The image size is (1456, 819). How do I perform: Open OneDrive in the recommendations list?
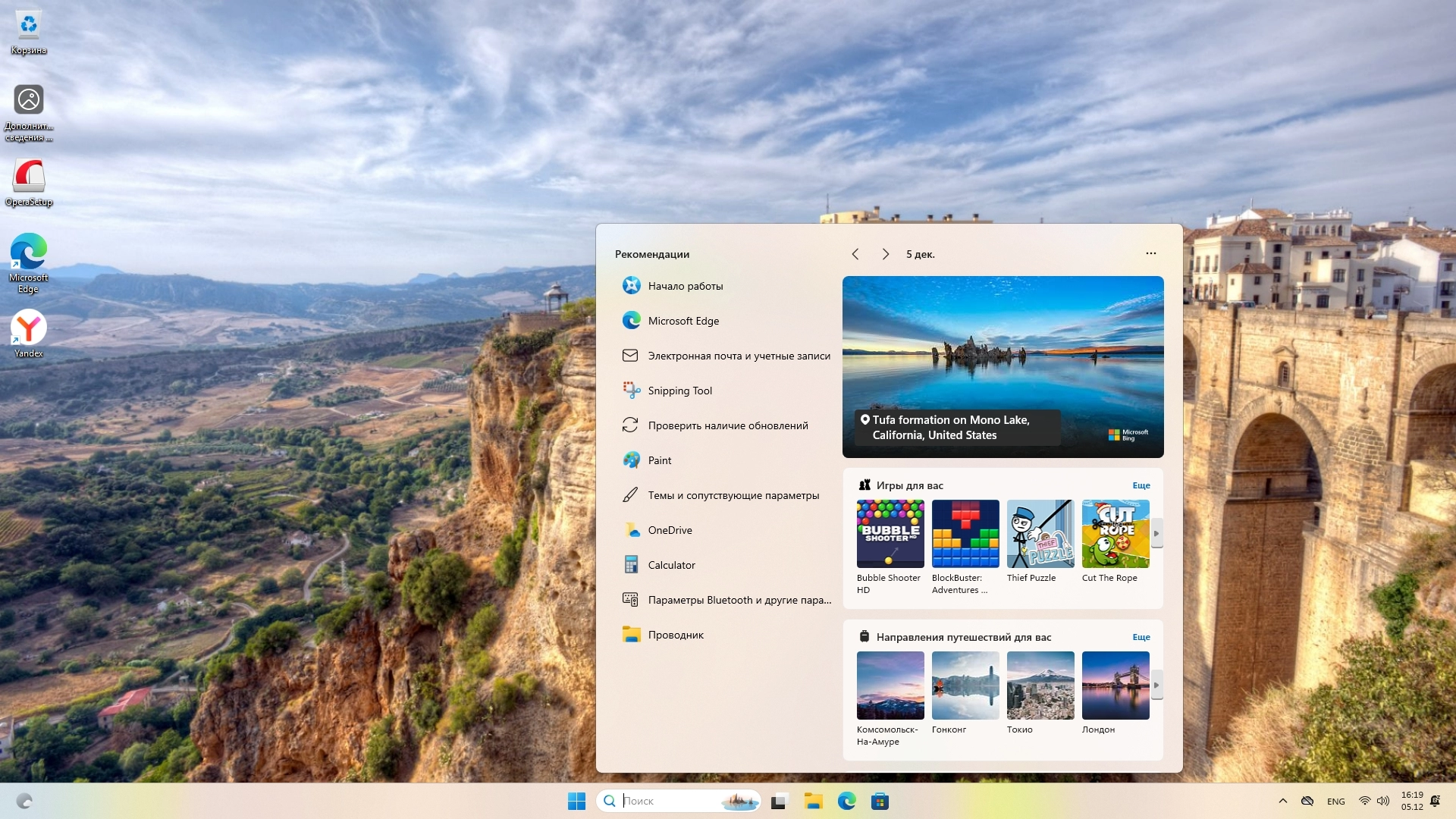click(x=670, y=530)
